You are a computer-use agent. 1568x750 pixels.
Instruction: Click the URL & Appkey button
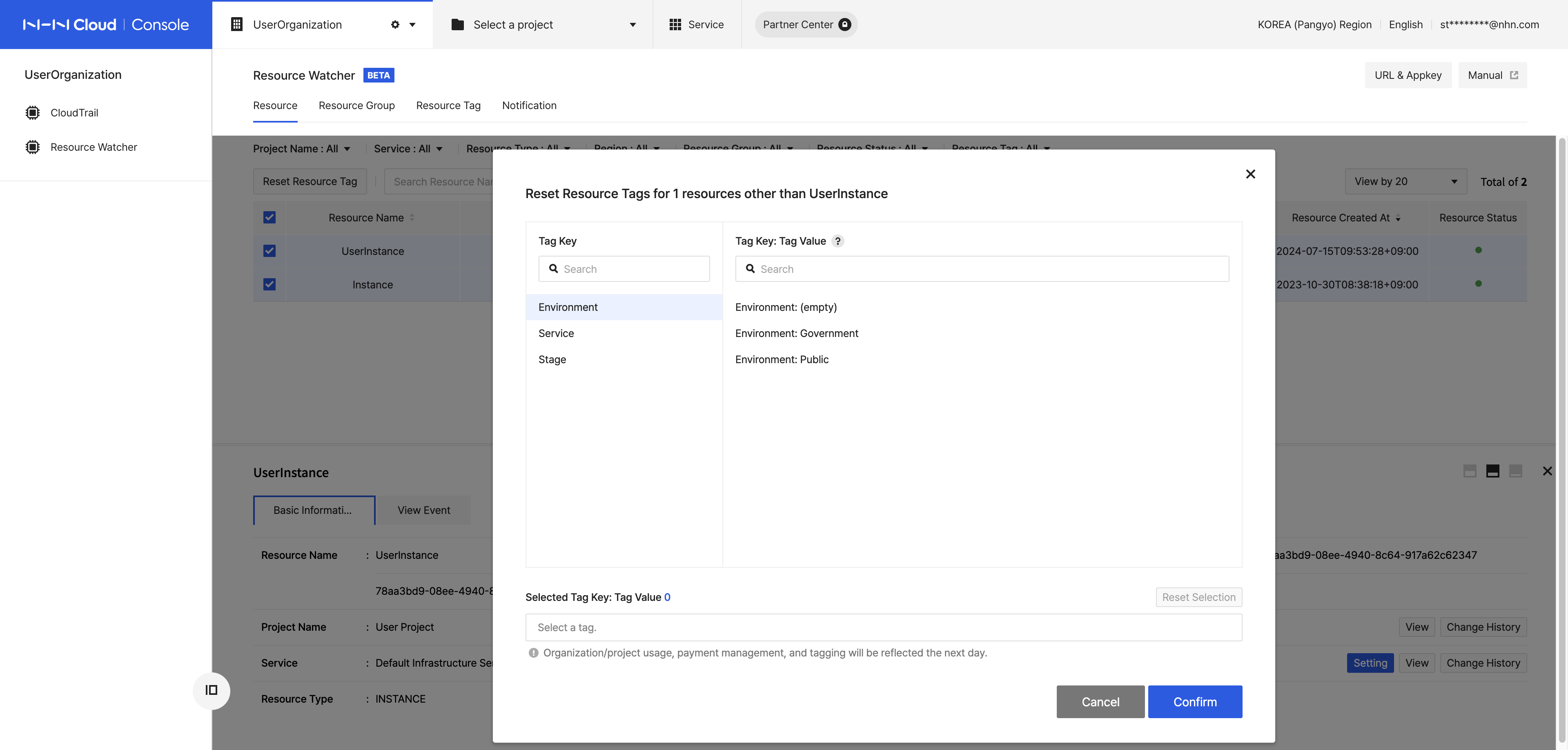(1408, 75)
